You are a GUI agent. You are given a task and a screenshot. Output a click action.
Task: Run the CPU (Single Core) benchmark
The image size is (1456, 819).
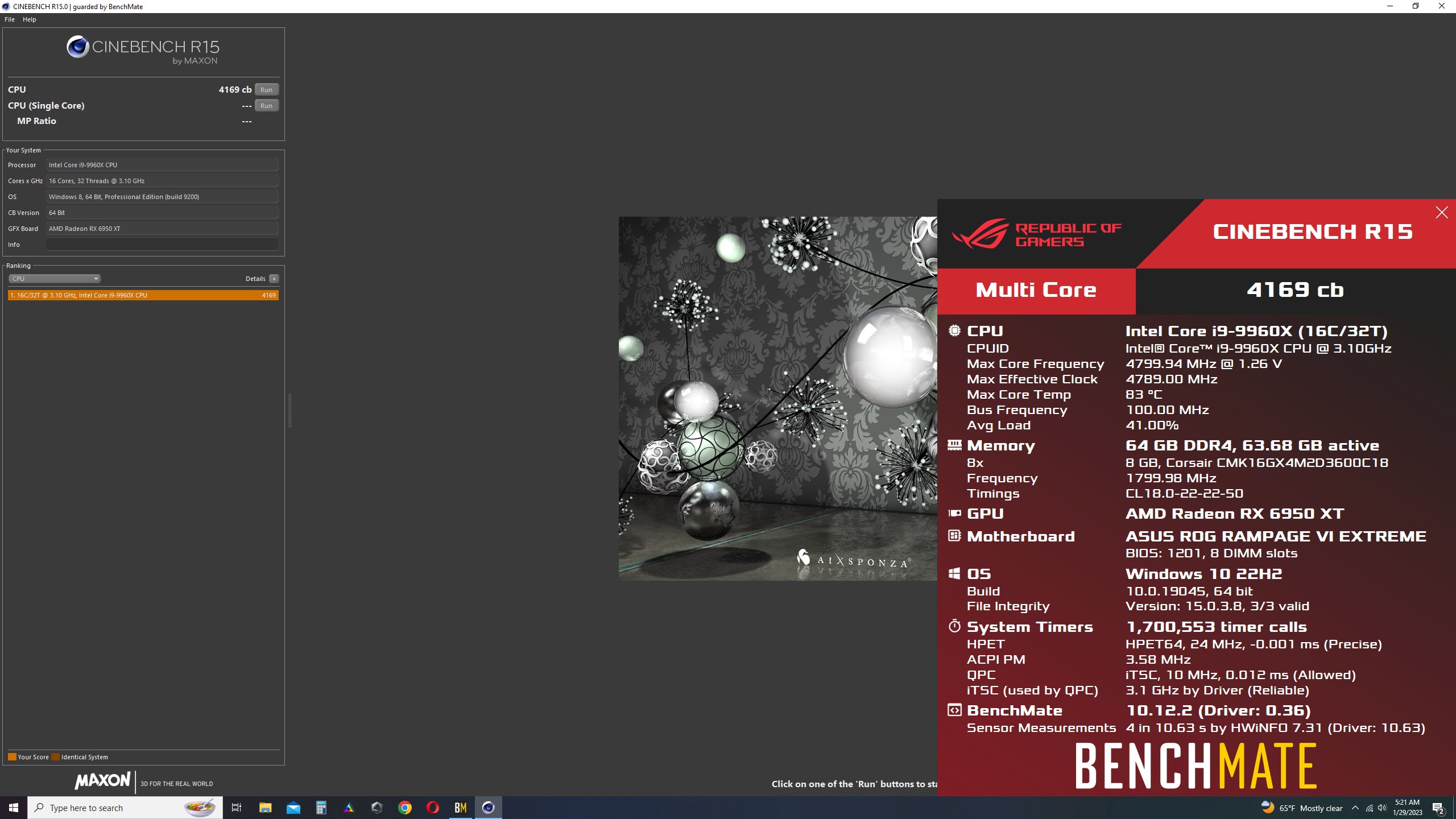[266, 105]
